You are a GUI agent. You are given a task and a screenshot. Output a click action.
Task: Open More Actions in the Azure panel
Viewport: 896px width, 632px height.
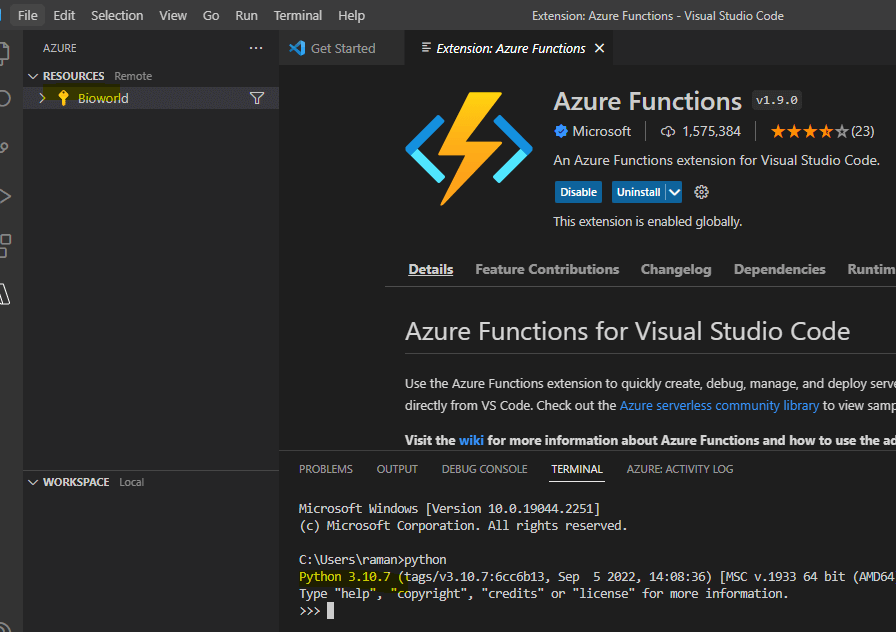point(256,47)
